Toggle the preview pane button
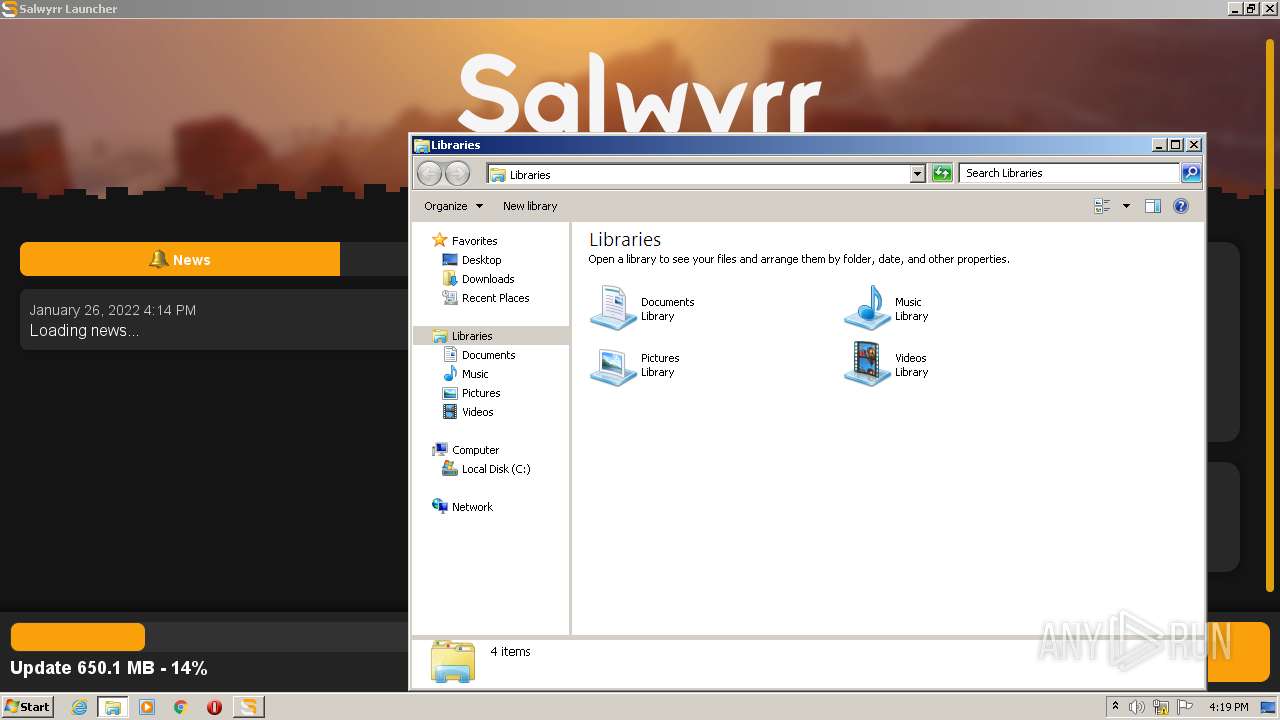Image resolution: width=1280 pixels, height=720 pixels. (x=1153, y=206)
